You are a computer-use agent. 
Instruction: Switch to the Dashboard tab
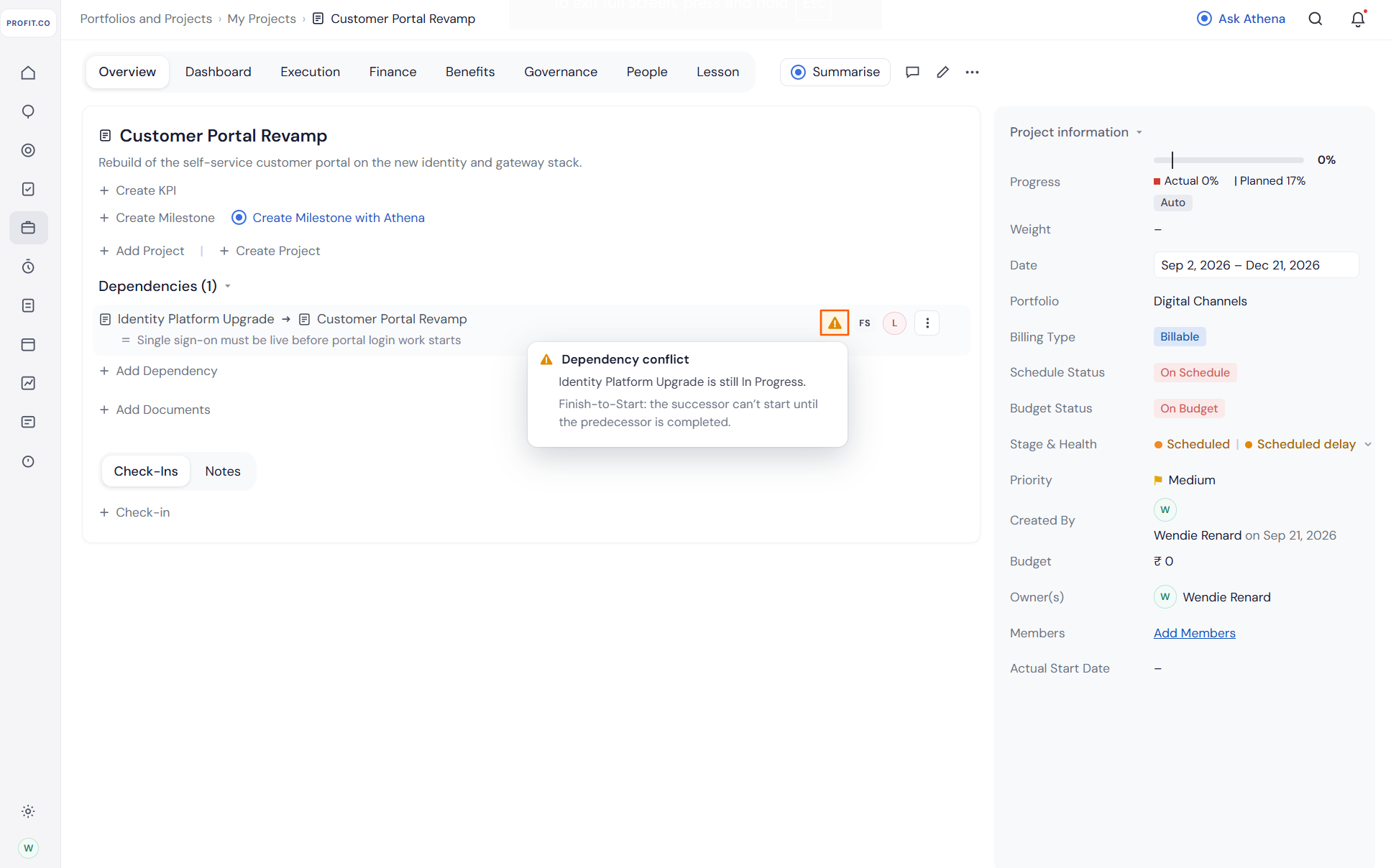pos(218,72)
